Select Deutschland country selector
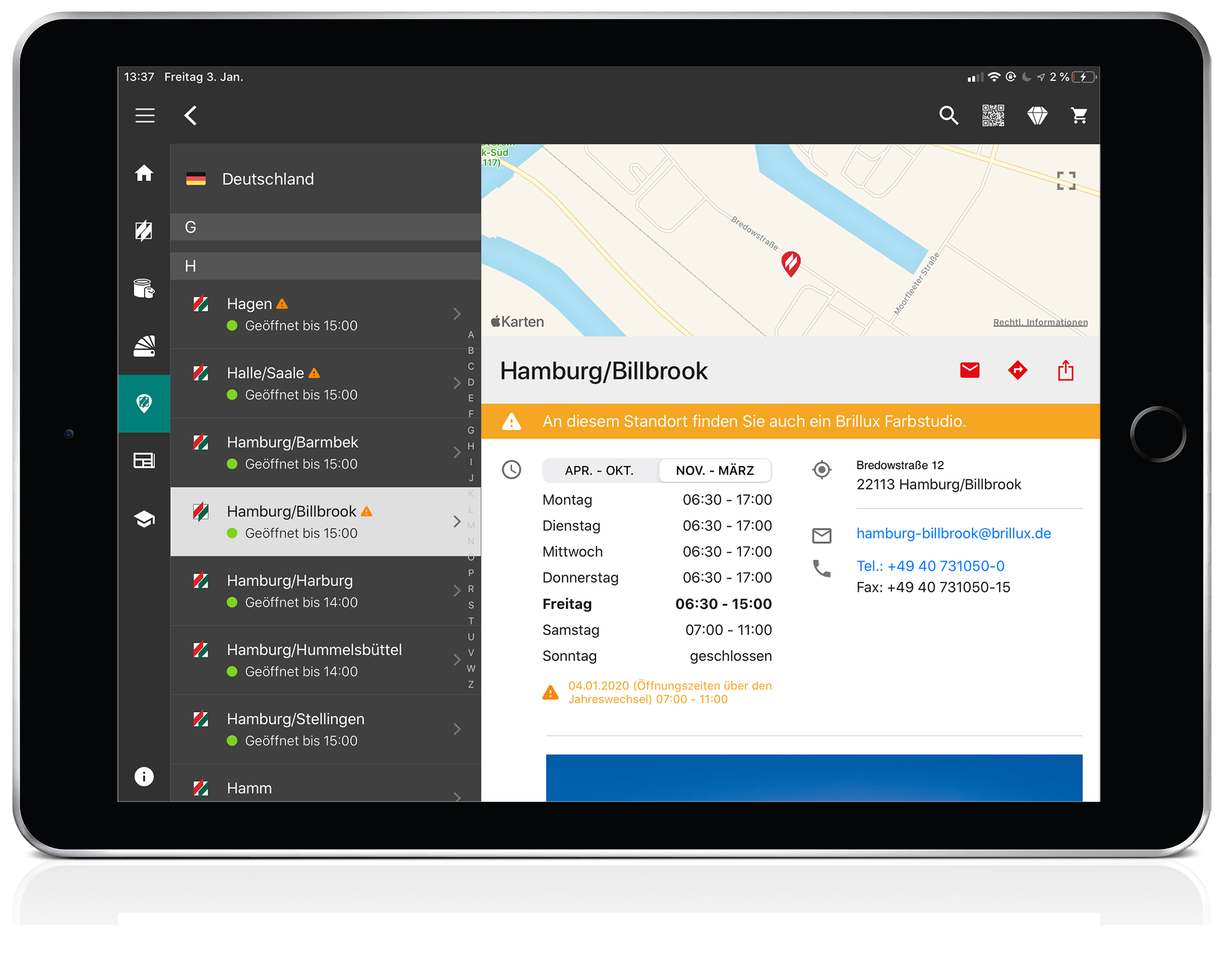 (325, 179)
